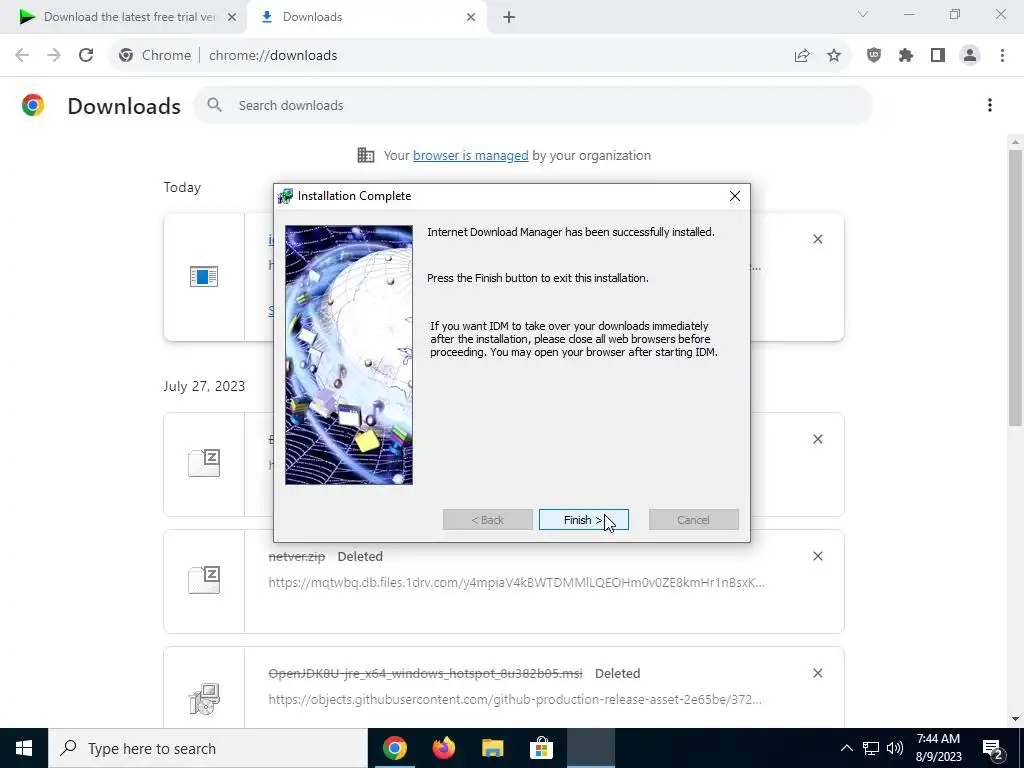Open File Explorer from the taskbar
The height and width of the screenshot is (768, 1024).
[x=492, y=748]
